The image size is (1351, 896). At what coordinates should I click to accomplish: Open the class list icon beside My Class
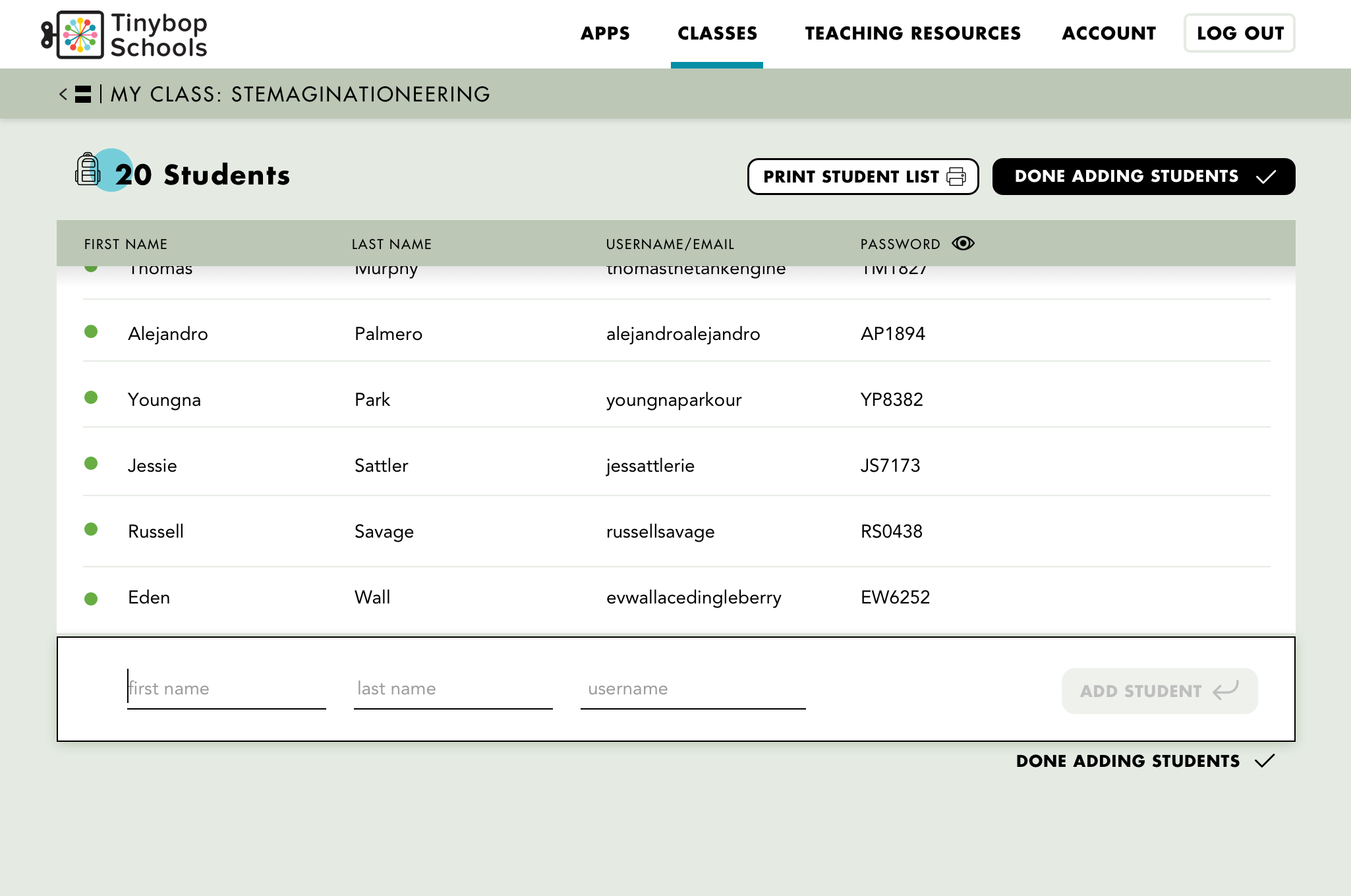click(83, 94)
